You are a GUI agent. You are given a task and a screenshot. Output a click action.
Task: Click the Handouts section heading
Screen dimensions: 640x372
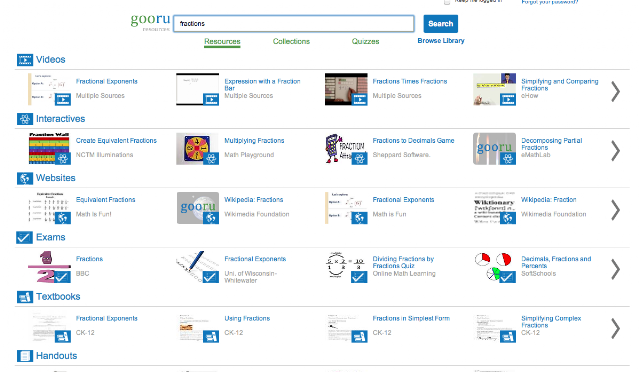(x=56, y=356)
